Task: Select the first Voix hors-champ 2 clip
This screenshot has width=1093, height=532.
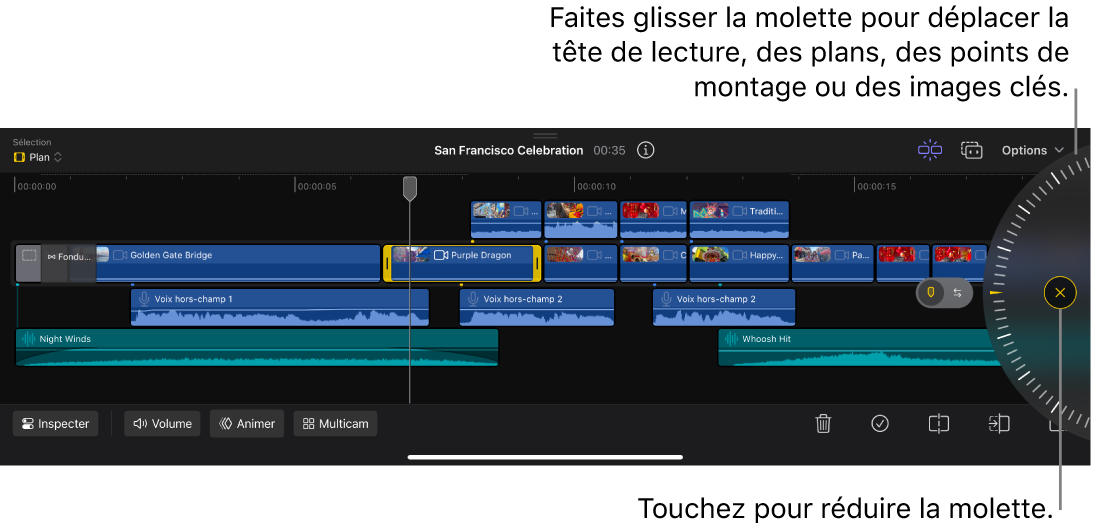Action: (537, 307)
